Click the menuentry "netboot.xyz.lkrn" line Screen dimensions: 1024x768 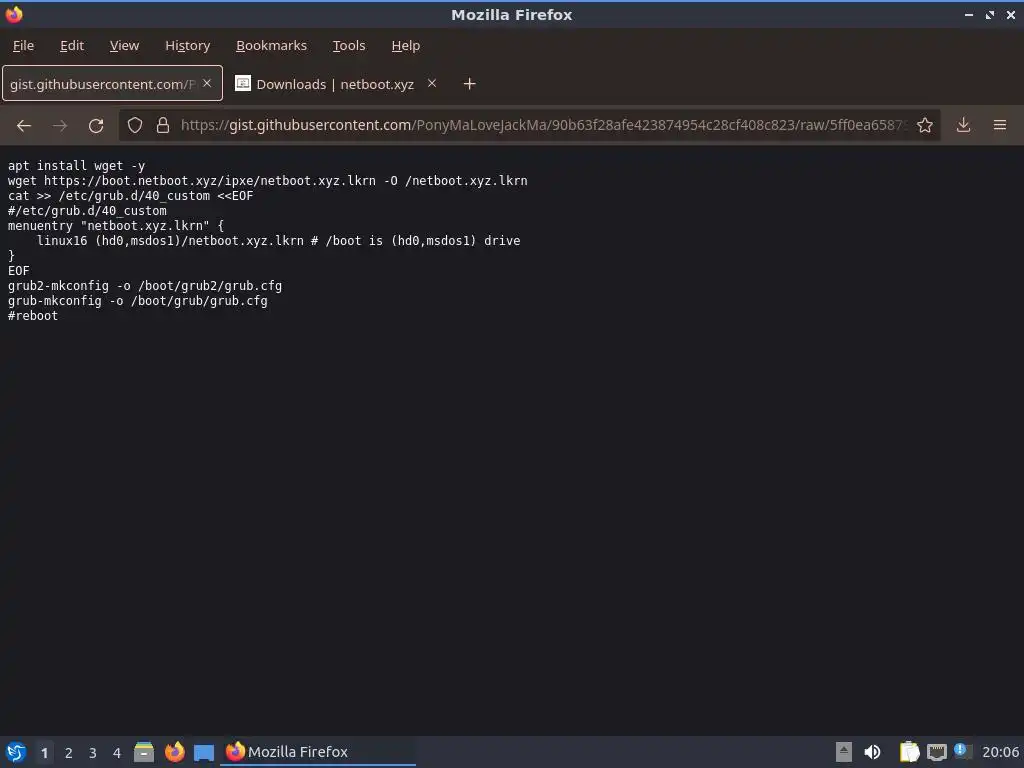[116, 226]
